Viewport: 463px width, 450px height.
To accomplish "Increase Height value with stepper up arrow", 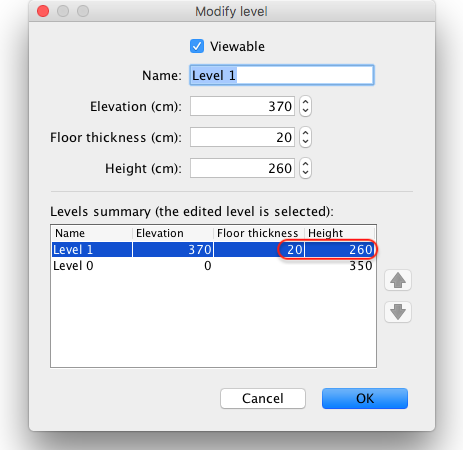I will [x=305, y=163].
